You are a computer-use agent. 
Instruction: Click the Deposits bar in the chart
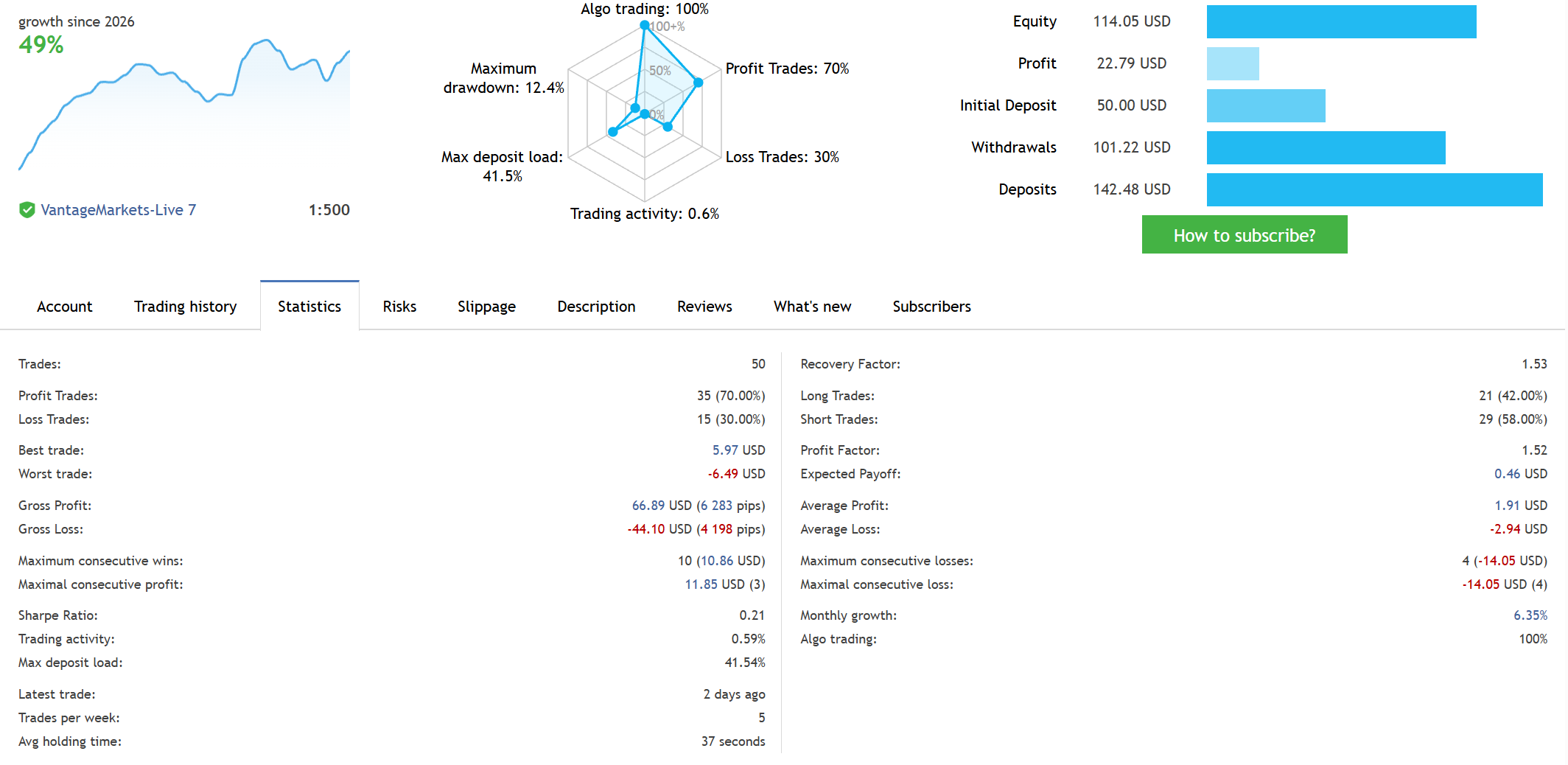coord(1375,189)
